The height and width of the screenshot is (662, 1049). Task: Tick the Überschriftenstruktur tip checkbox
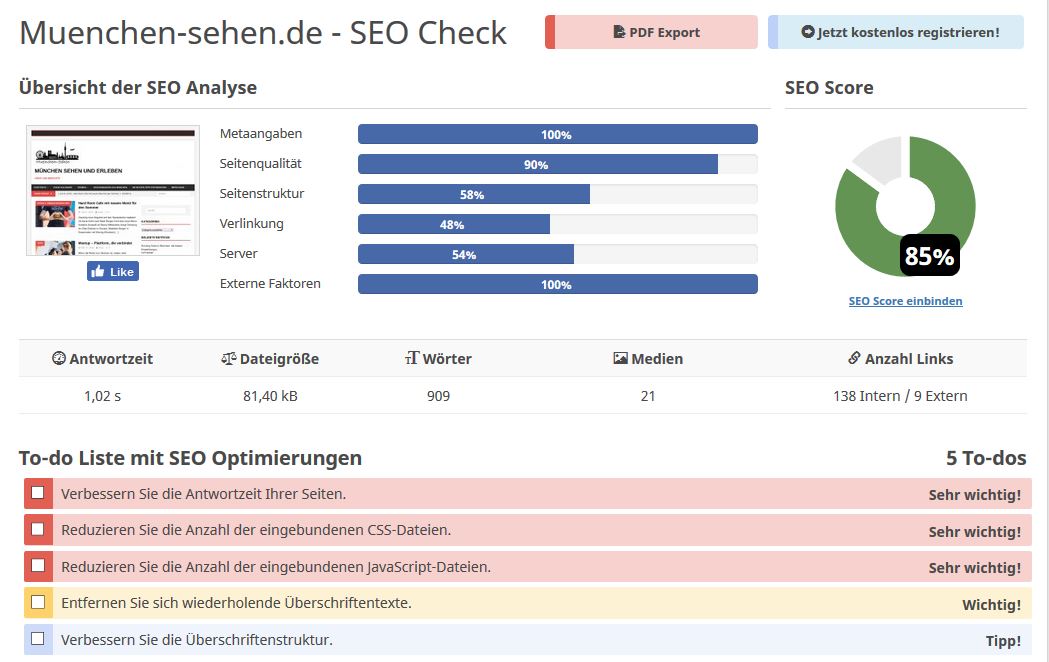[38, 639]
